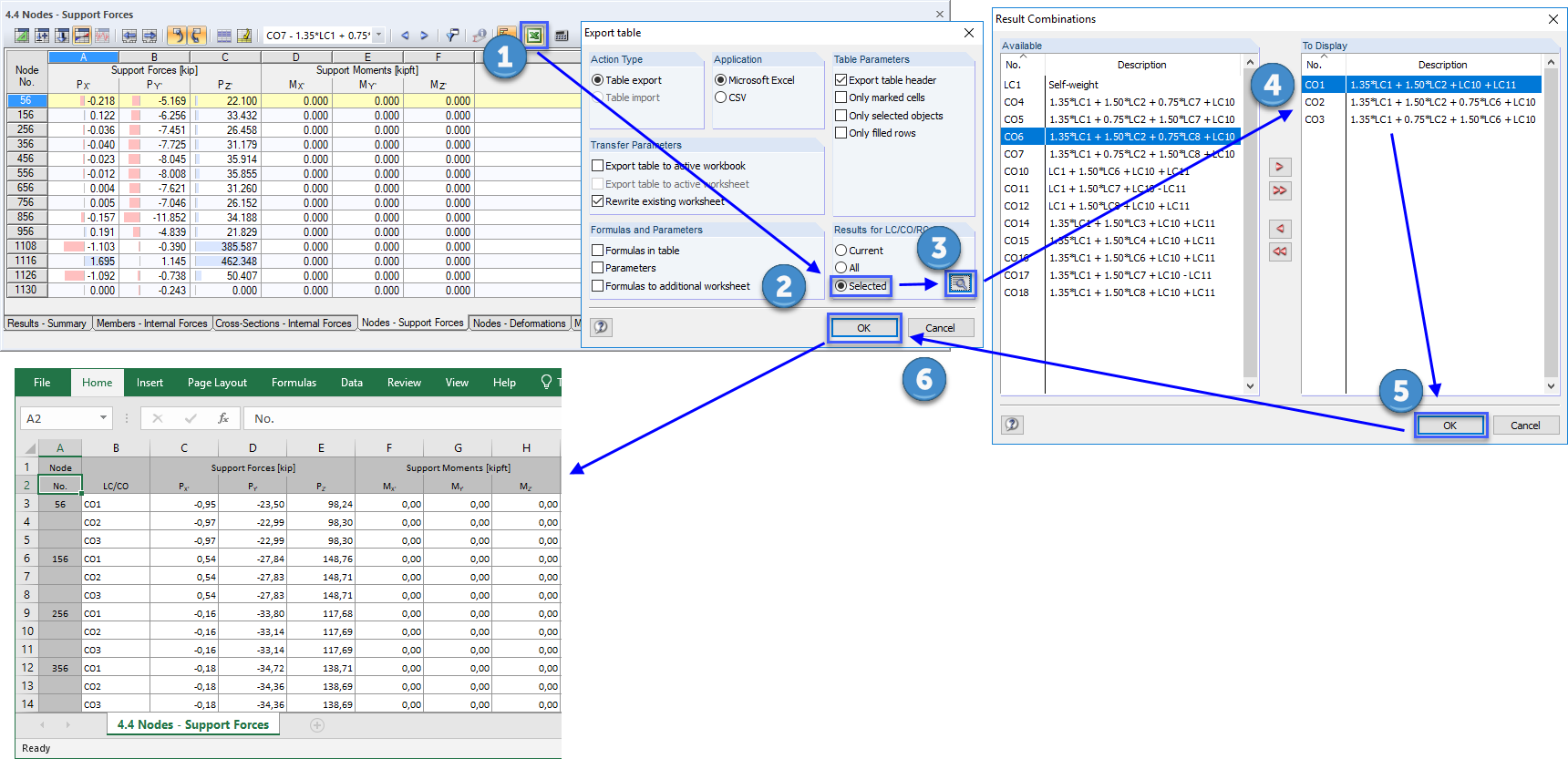Image resolution: width=1568 pixels, height=759 pixels.
Task: Go to next load combination arrow
Action: pos(424,36)
